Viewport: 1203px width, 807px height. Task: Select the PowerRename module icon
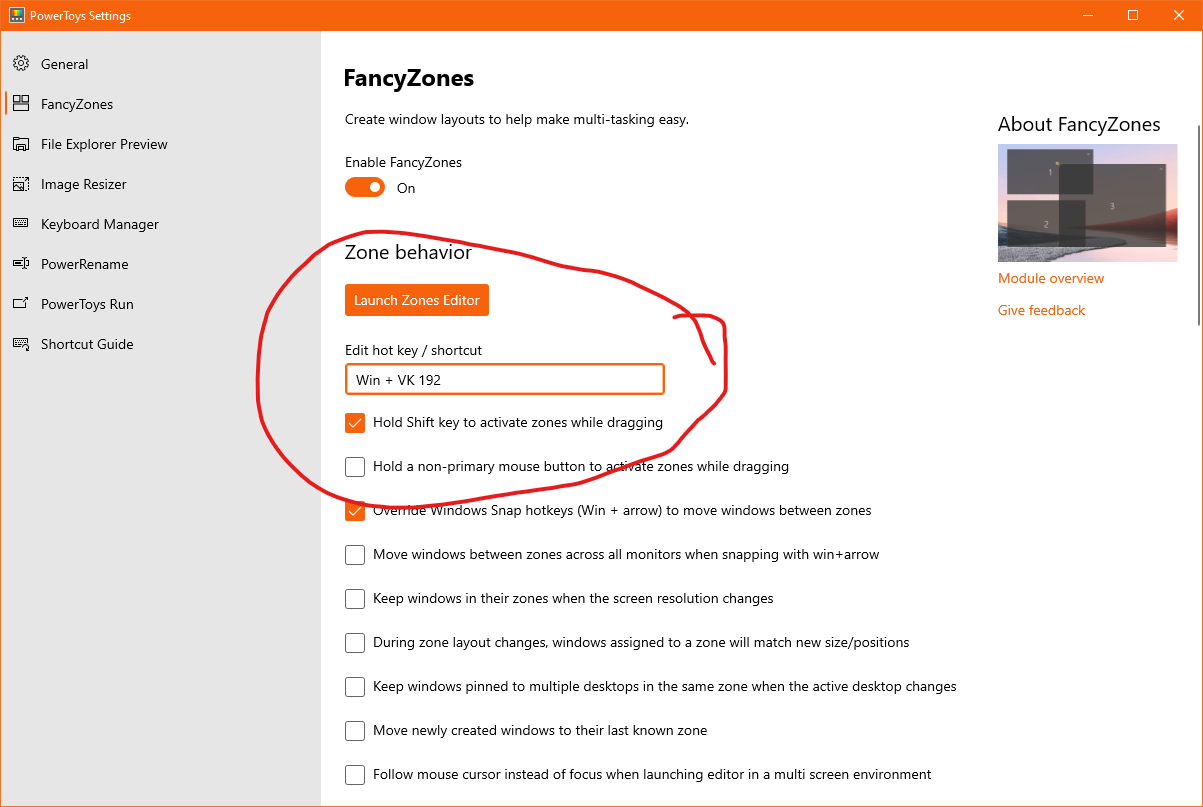[19, 263]
